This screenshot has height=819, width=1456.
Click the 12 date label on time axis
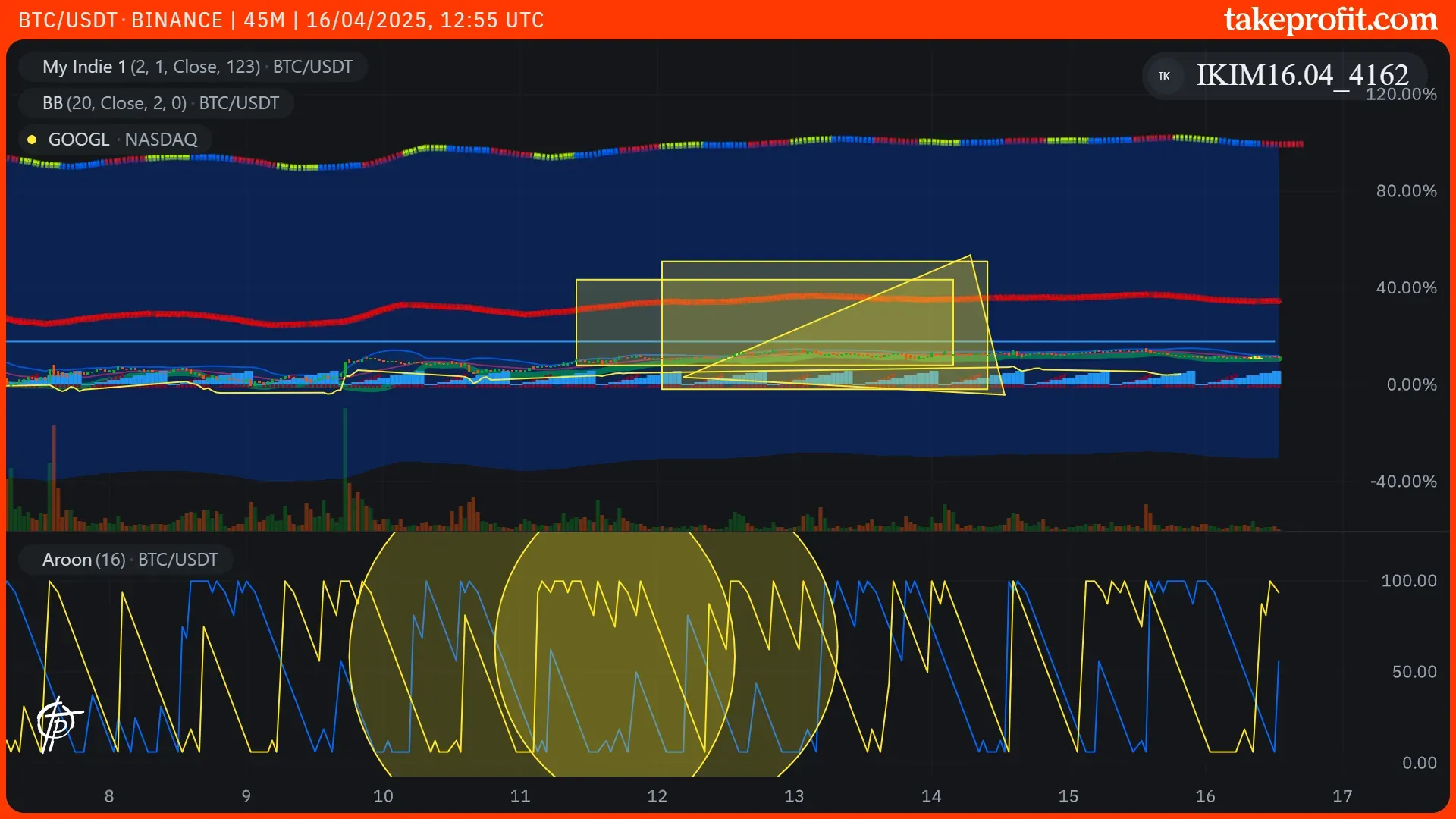point(657,796)
